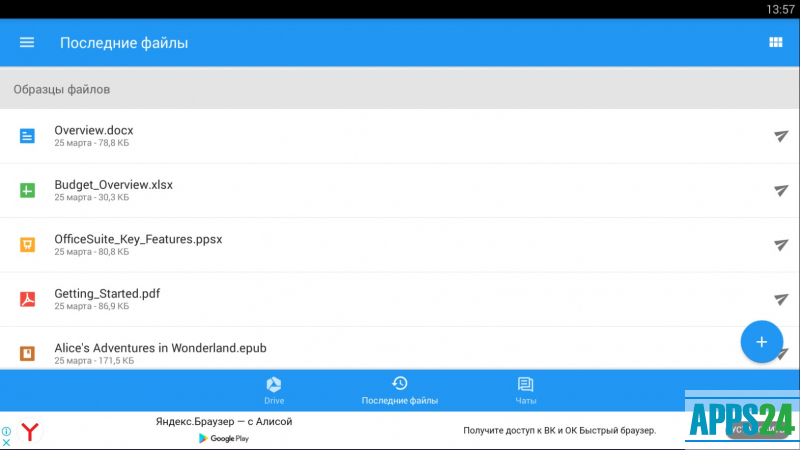The image size is (800, 450).
Task: Select the Последние файлы bottom tab
Action: point(399,390)
